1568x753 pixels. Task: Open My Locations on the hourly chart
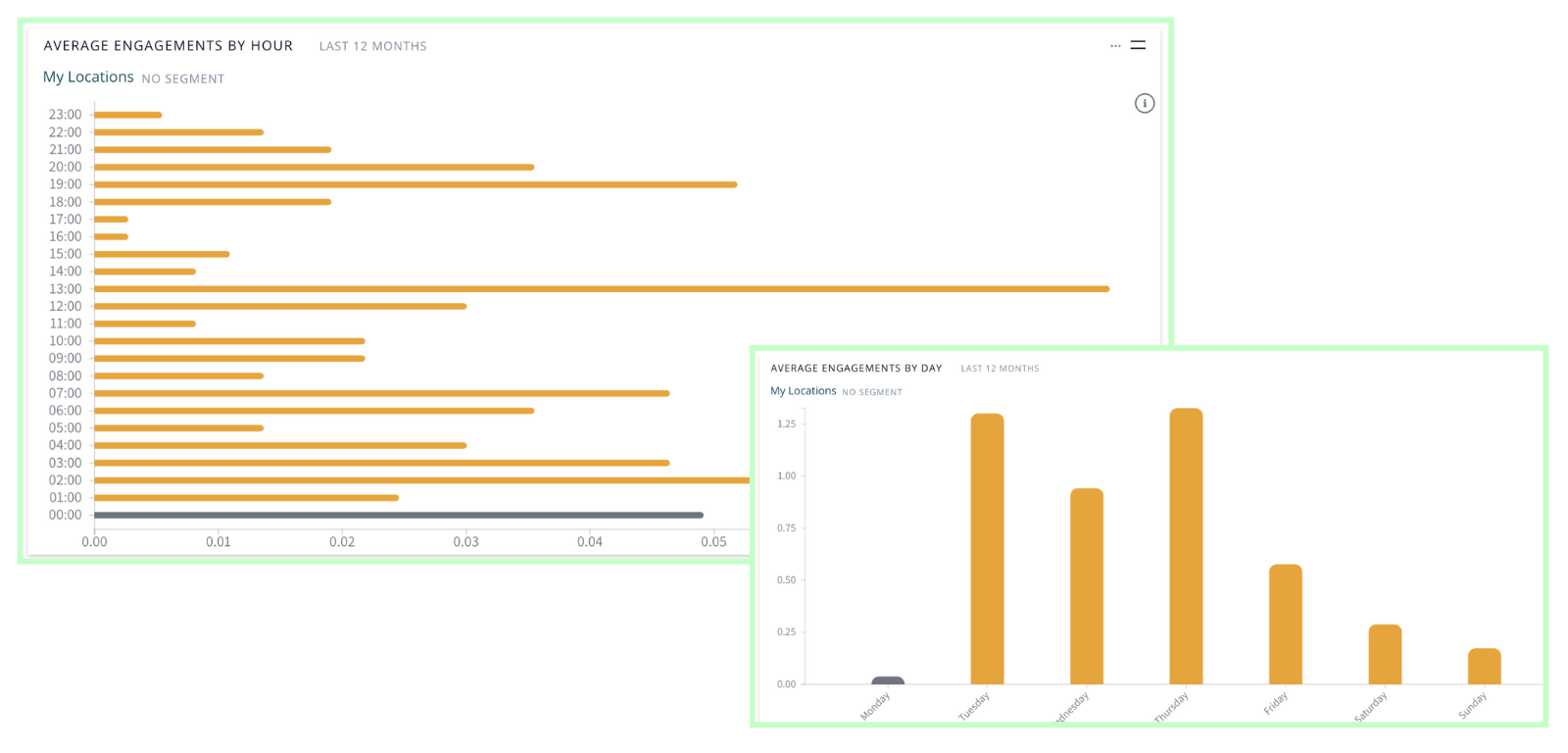pyautogui.click(x=88, y=77)
